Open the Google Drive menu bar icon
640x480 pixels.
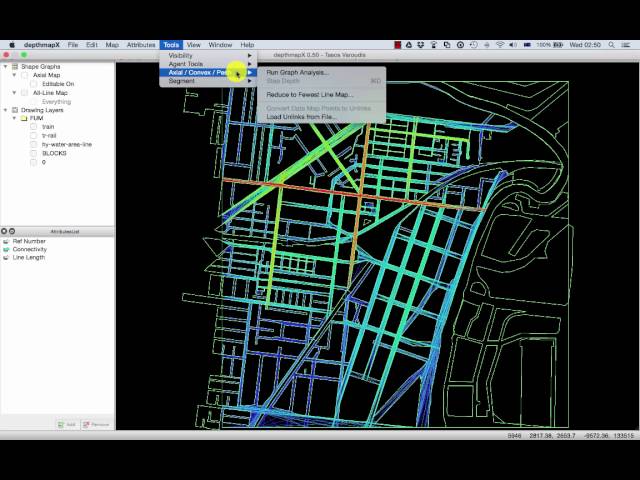pos(409,45)
